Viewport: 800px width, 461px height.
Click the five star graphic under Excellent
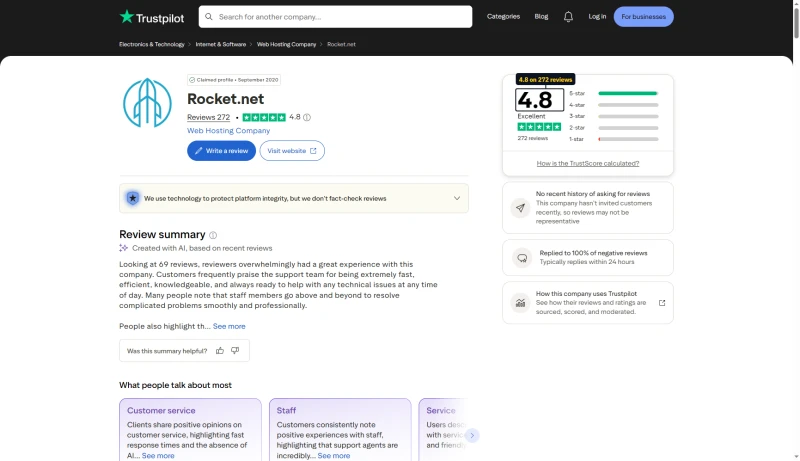tap(539, 127)
